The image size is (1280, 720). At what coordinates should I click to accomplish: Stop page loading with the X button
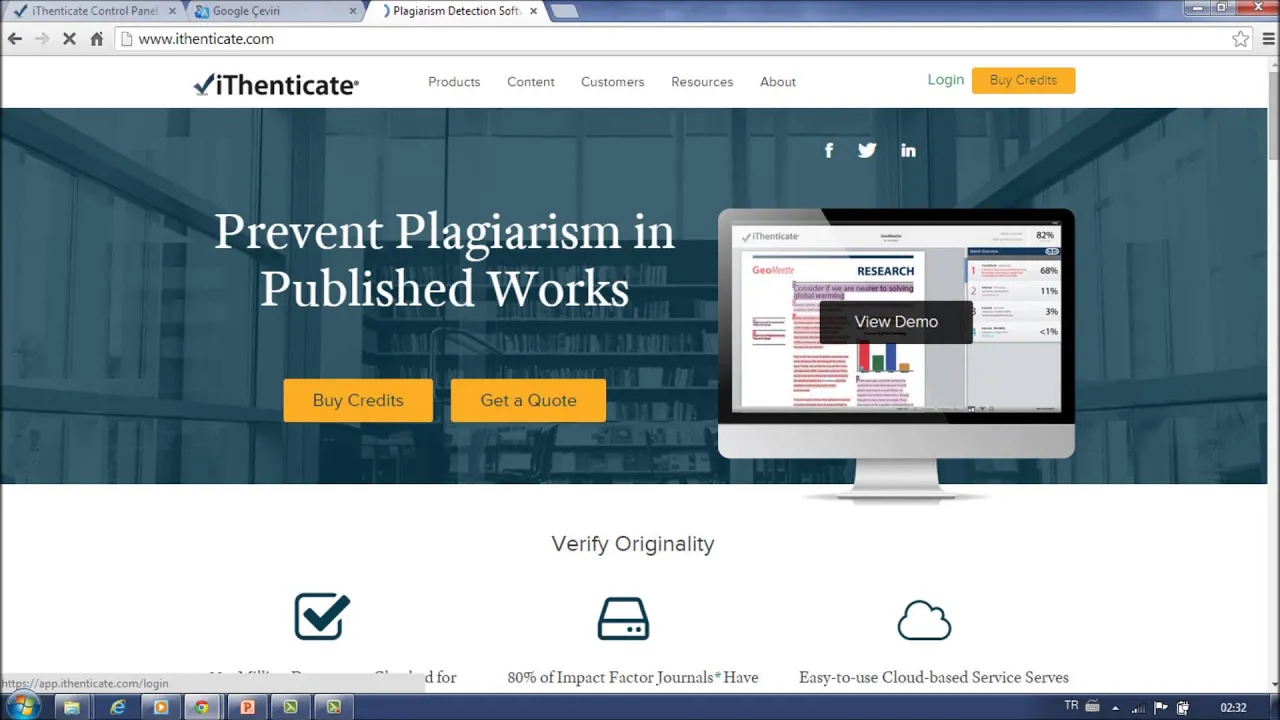coord(69,39)
